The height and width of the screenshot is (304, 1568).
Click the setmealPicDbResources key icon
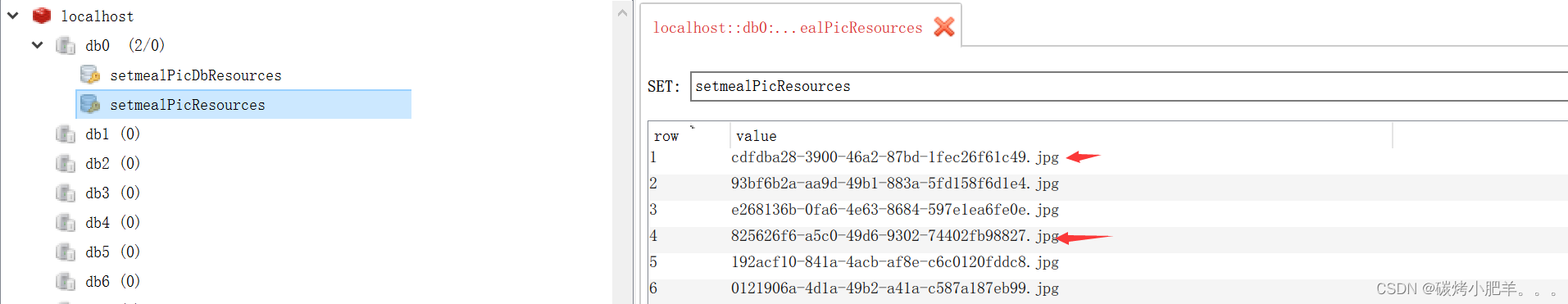click(90, 75)
